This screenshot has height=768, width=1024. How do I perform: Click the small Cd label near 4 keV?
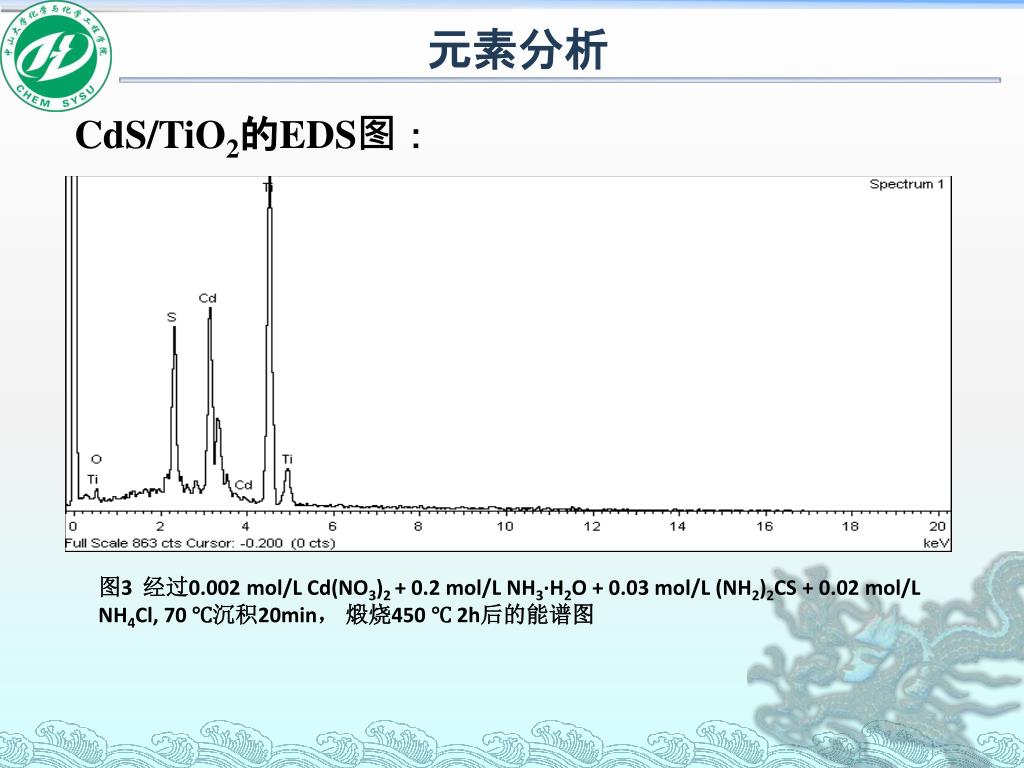point(244,485)
